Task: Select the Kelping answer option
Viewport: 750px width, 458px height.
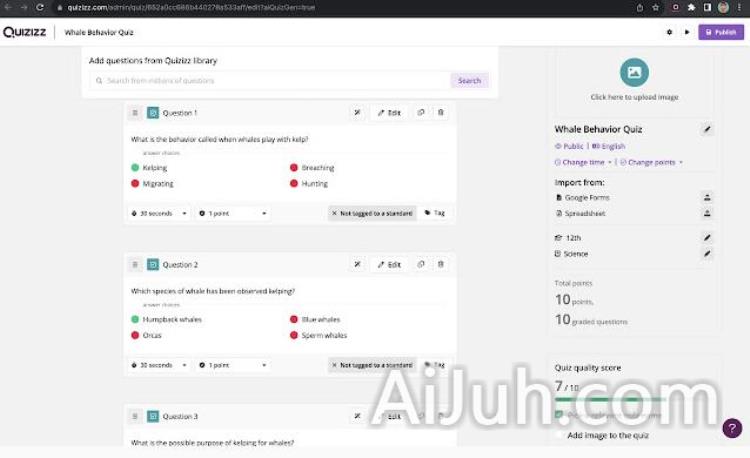Action: click(x=155, y=168)
